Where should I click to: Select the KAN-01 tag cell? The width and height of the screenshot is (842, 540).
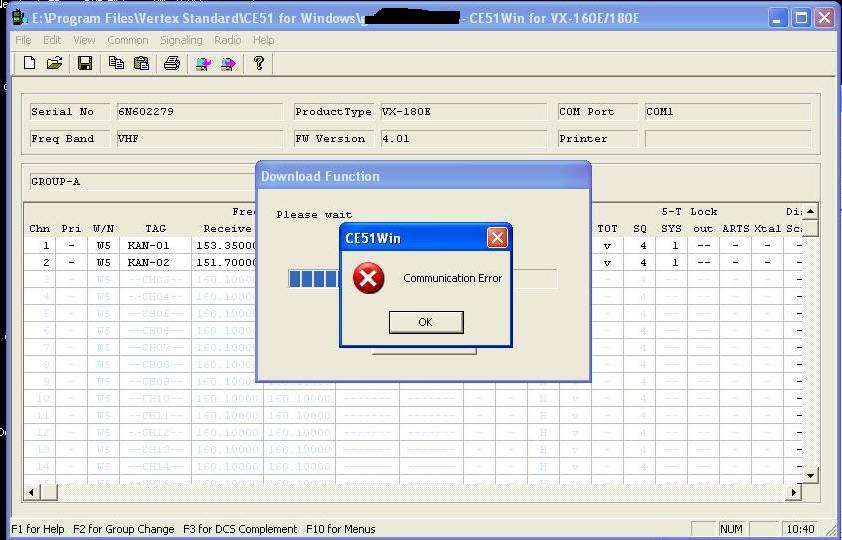coord(155,245)
